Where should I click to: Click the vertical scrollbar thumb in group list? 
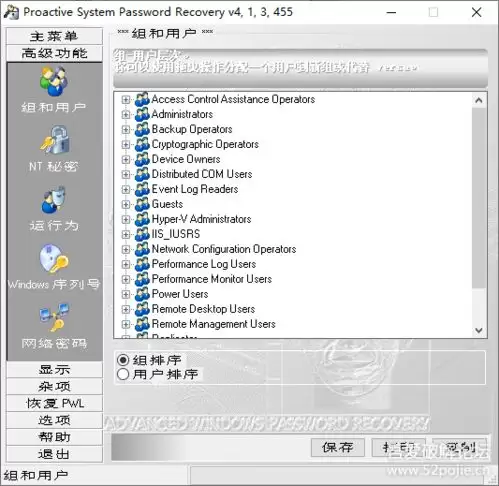pyautogui.click(x=479, y=198)
